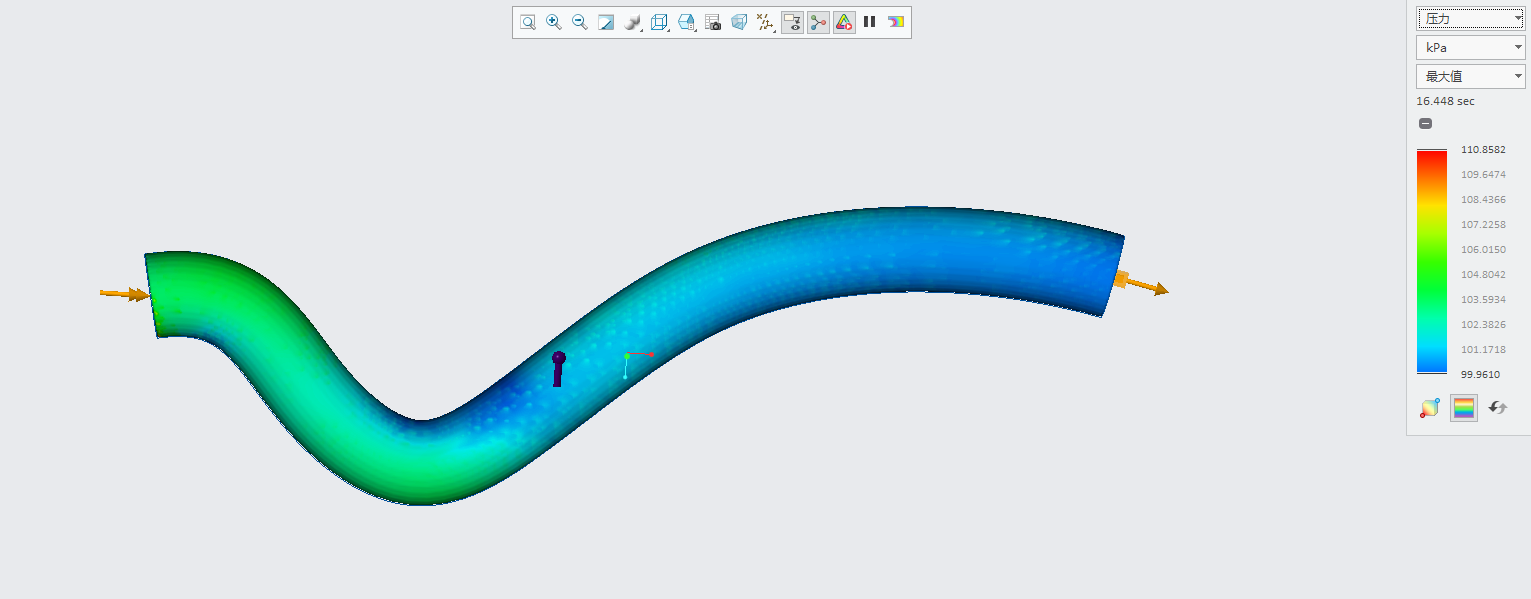Open the 最大值 dropdown

(x=1470, y=76)
